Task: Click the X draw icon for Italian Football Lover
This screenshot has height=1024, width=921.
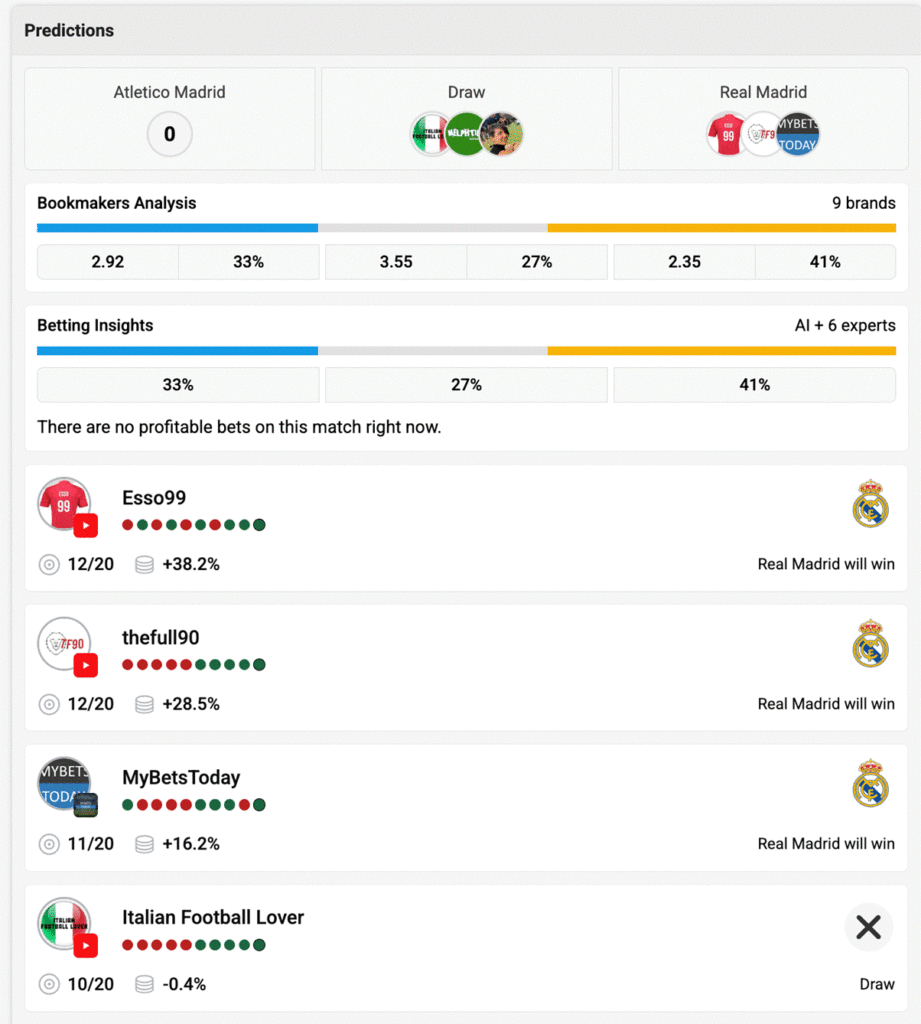Action: coord(868,927)
